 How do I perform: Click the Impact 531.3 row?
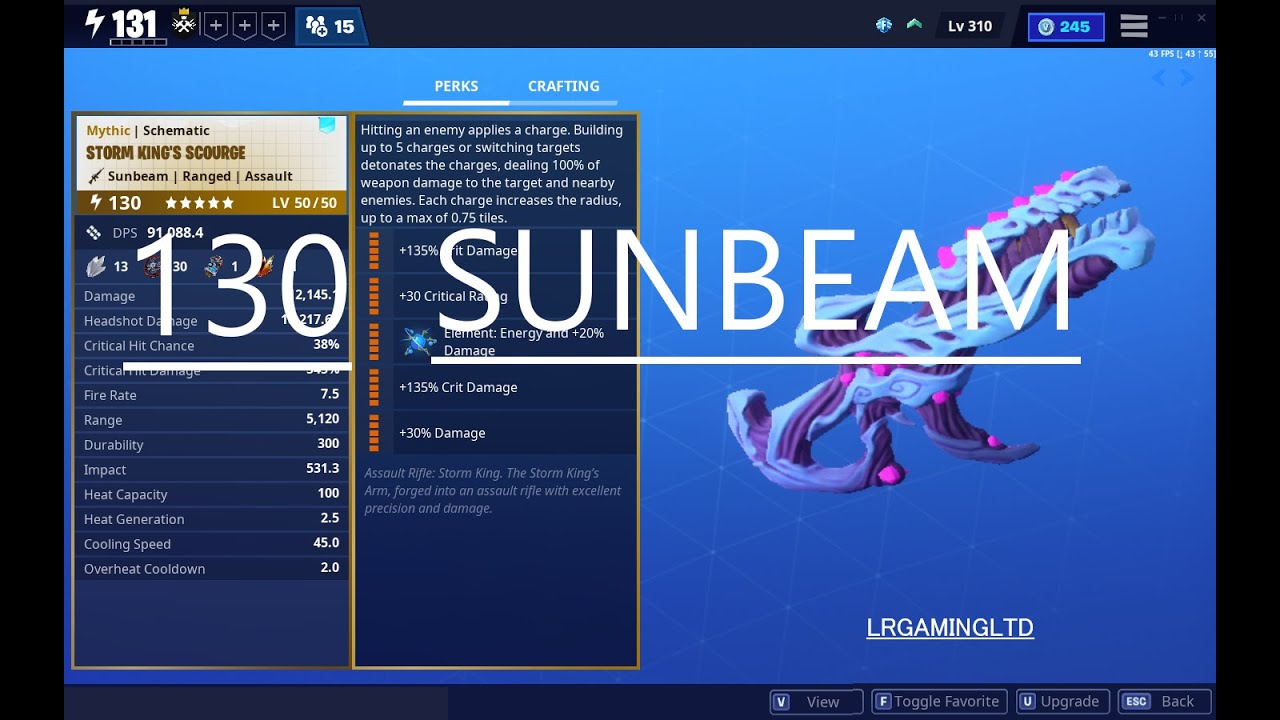(x=212, y=470)
